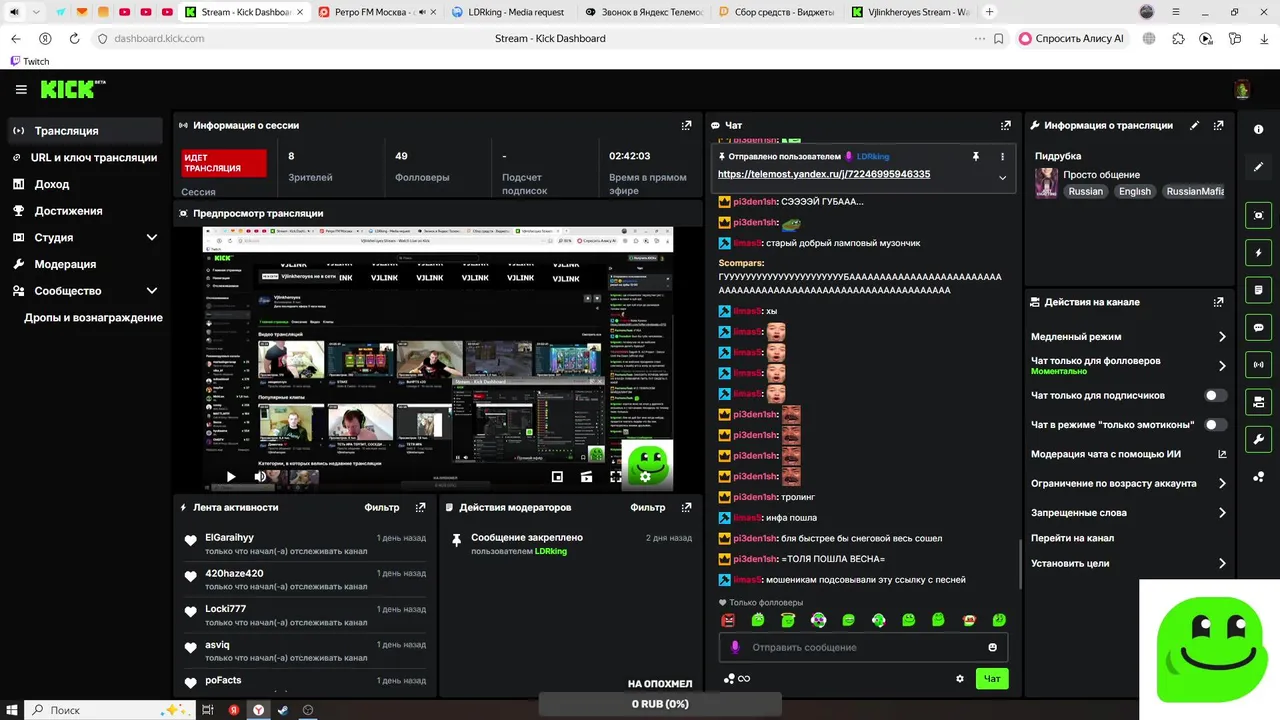Pop out the Chat panel
This screenshot has width=1280, height=720.
click(1005, 125)
